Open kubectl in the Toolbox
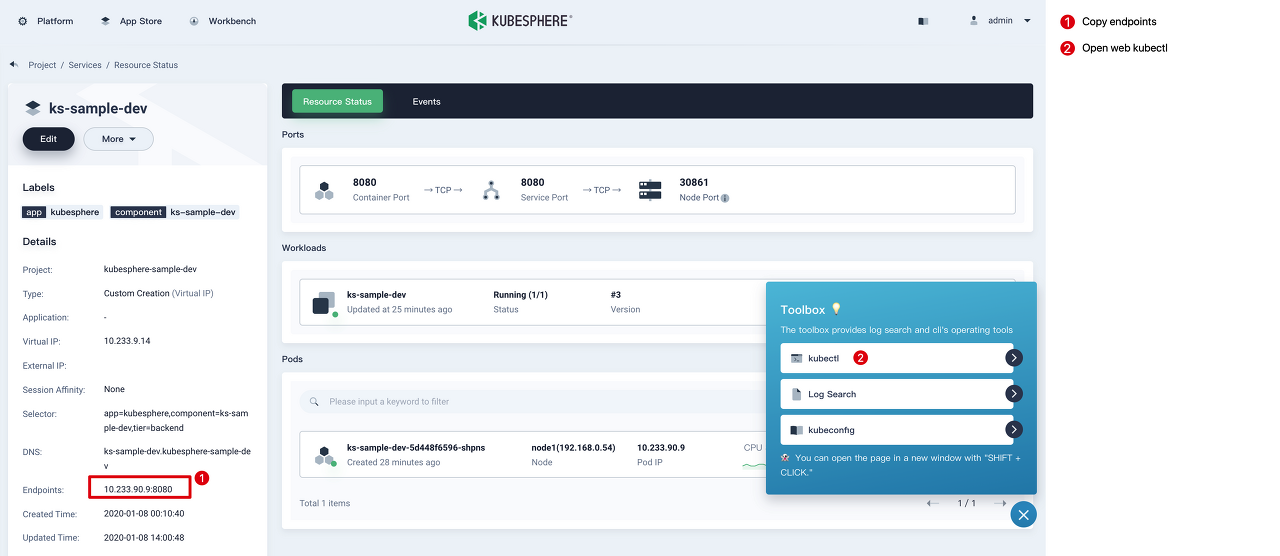The width and height of the screenshot is (1280, 556). coord(897,358)
